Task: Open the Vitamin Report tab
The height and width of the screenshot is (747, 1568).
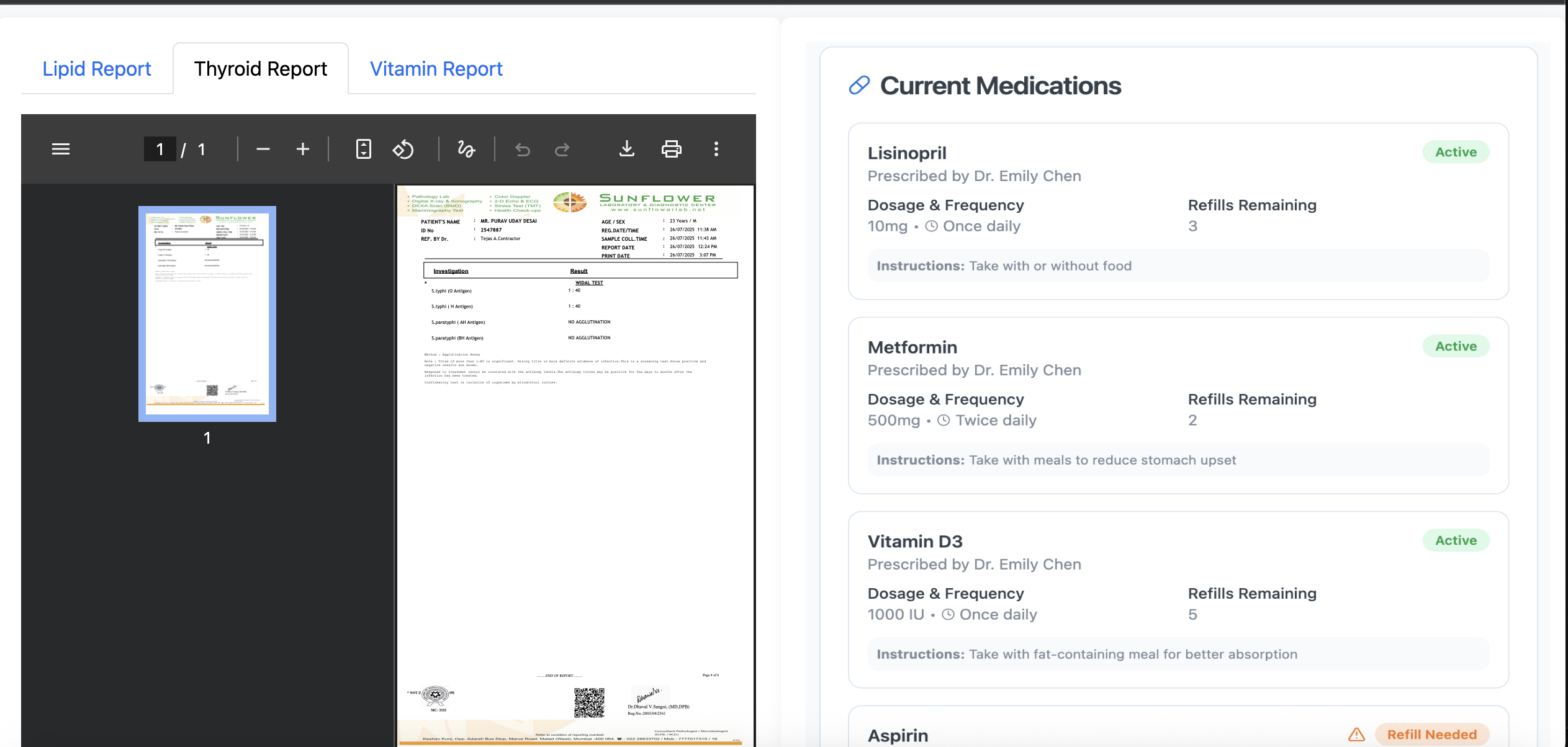Action: coord(436,69)
